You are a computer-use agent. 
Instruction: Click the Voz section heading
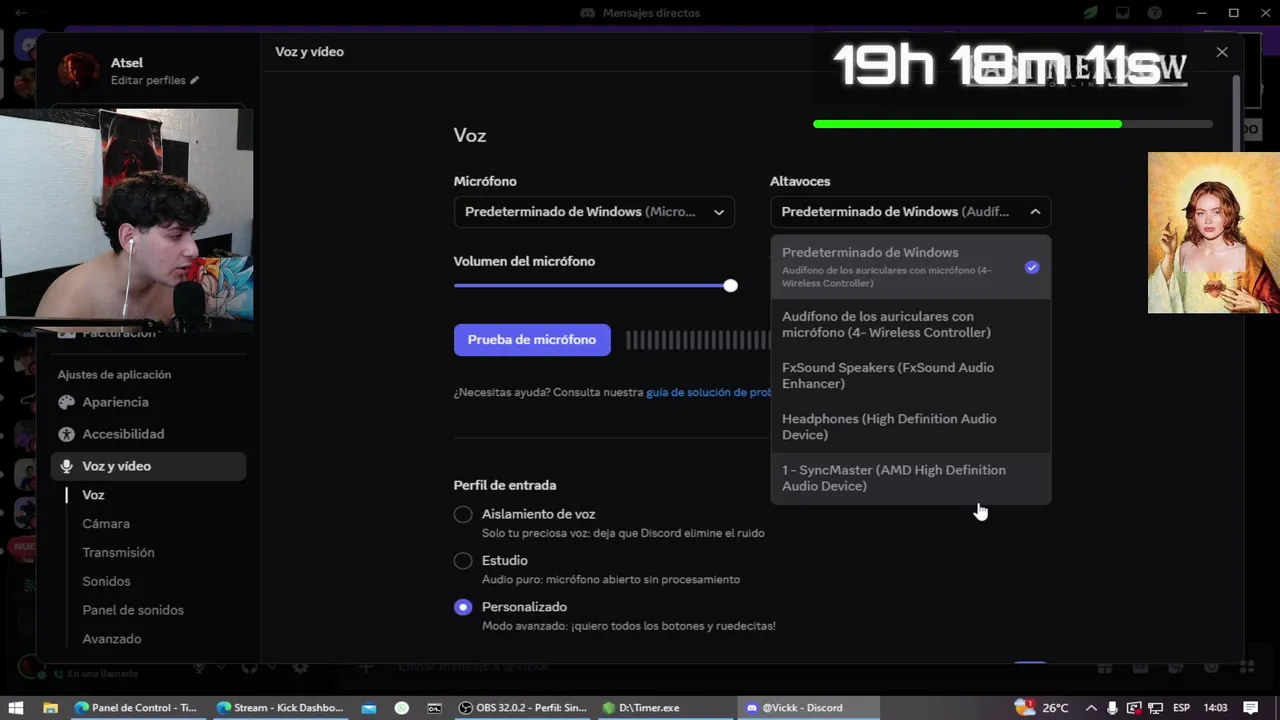(470, 136)
